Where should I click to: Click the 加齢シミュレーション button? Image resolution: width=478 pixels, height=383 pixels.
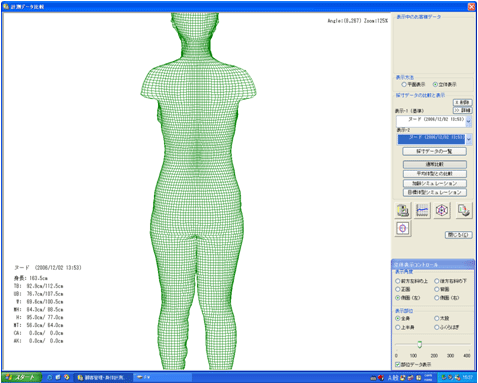click(435, 183)
